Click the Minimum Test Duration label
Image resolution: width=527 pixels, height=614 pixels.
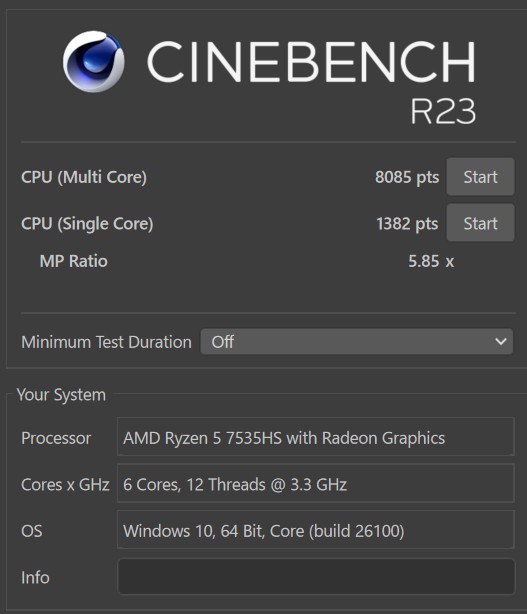click(106, 342)
